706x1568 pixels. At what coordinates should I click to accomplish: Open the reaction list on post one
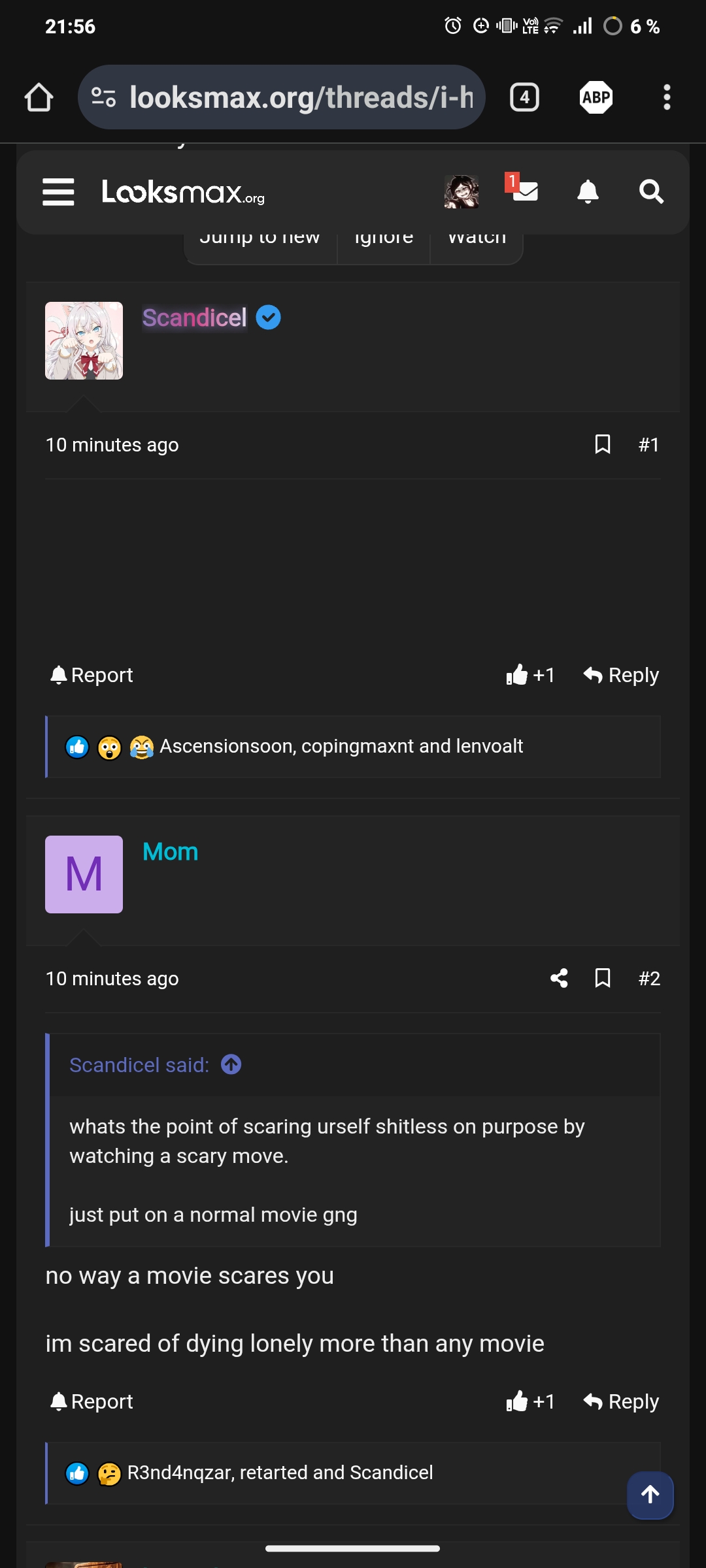340,745
